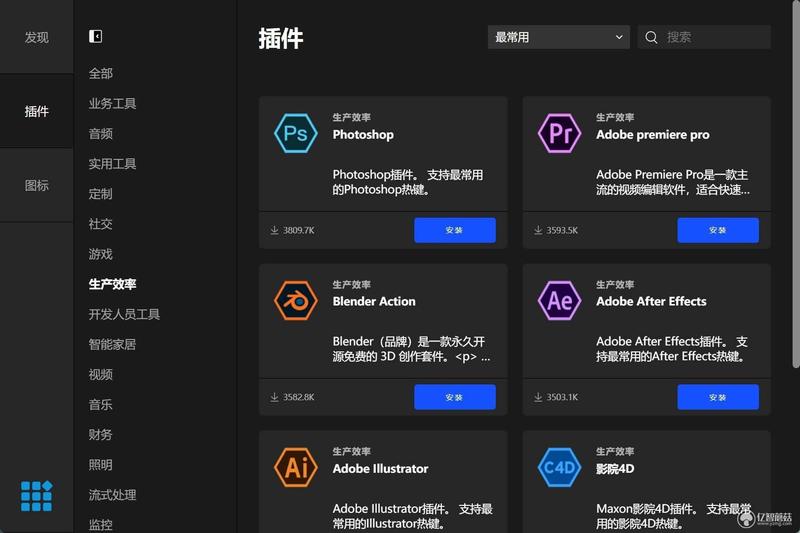Click the 3593.5K download count
This screenshot has width=800, height=533.
562,230
